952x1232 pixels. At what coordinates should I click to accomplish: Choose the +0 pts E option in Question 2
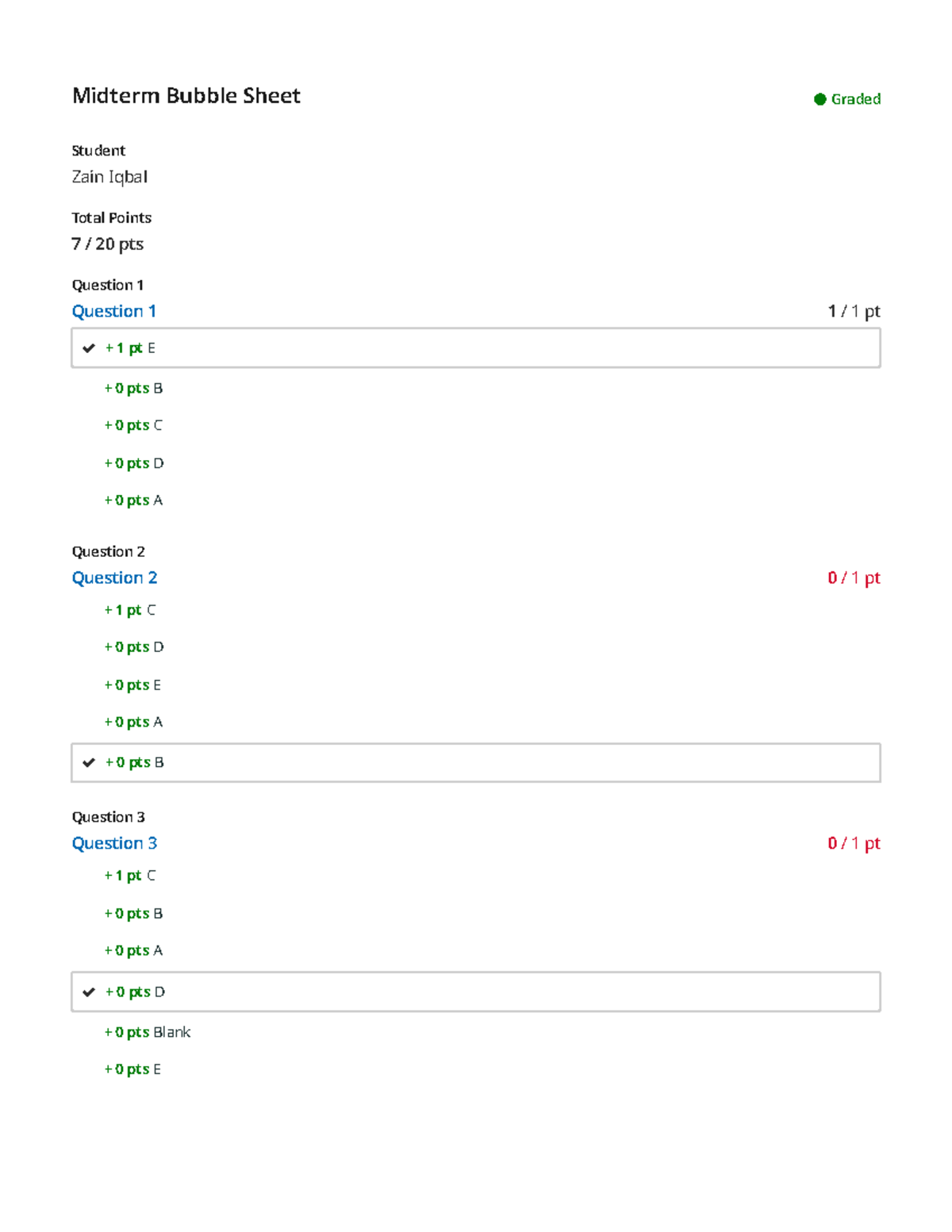[132, 685]
